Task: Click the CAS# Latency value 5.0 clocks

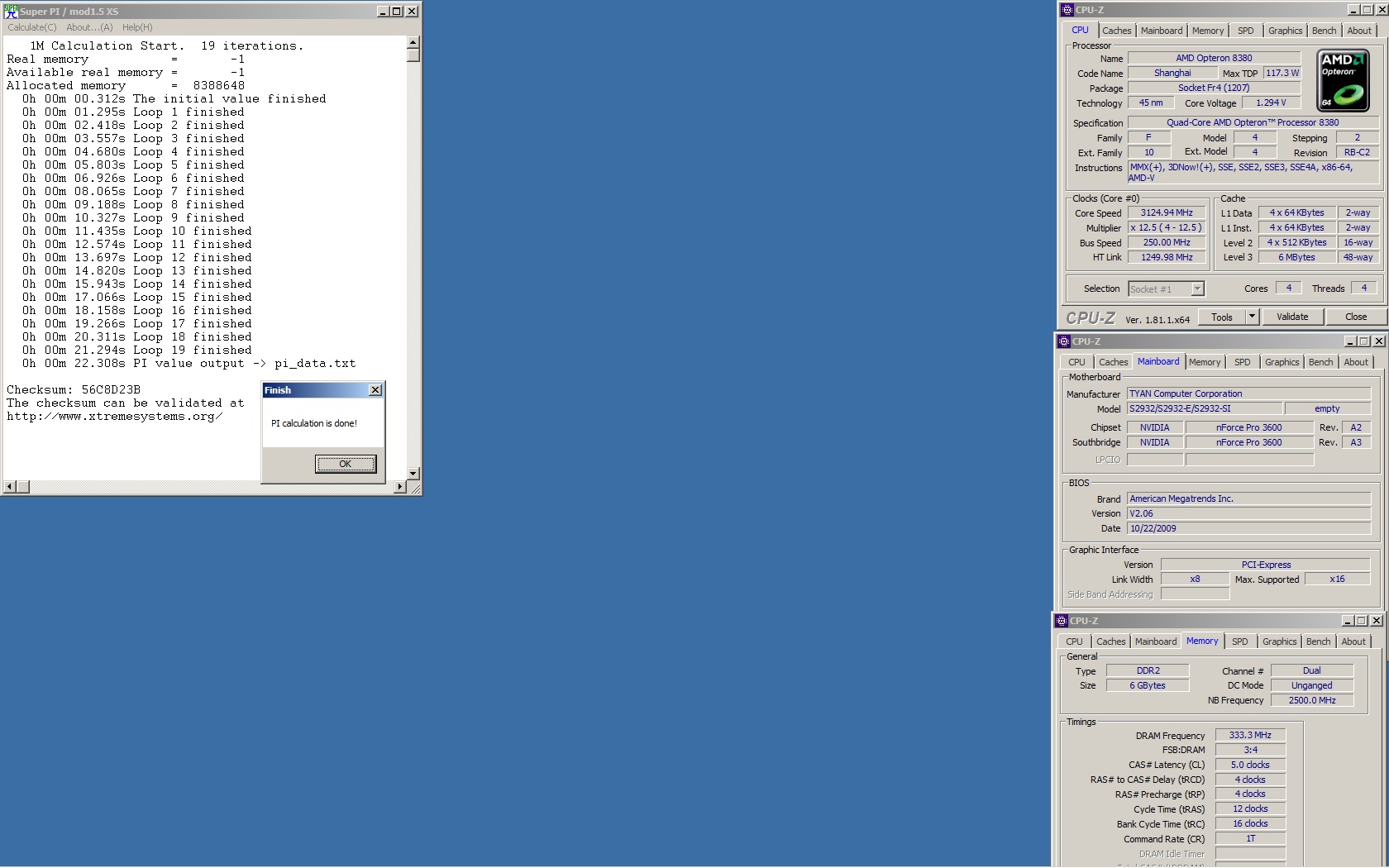Action: click(1250, 765)
